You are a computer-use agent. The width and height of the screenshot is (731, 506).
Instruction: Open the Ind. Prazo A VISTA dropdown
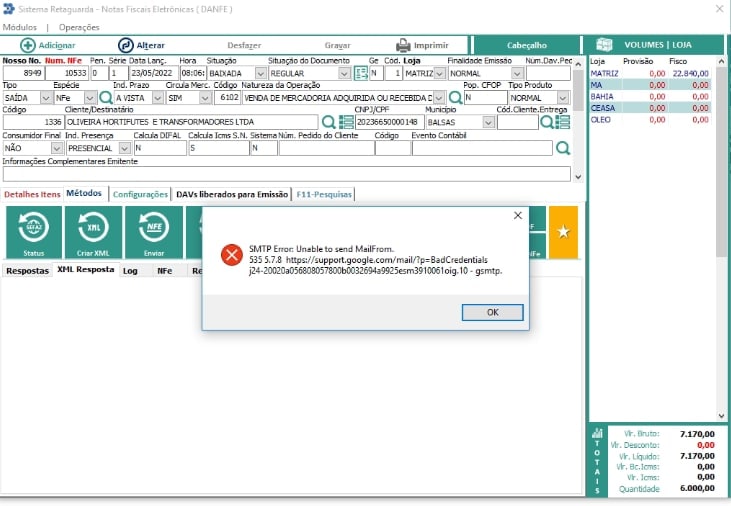point(158,98)
